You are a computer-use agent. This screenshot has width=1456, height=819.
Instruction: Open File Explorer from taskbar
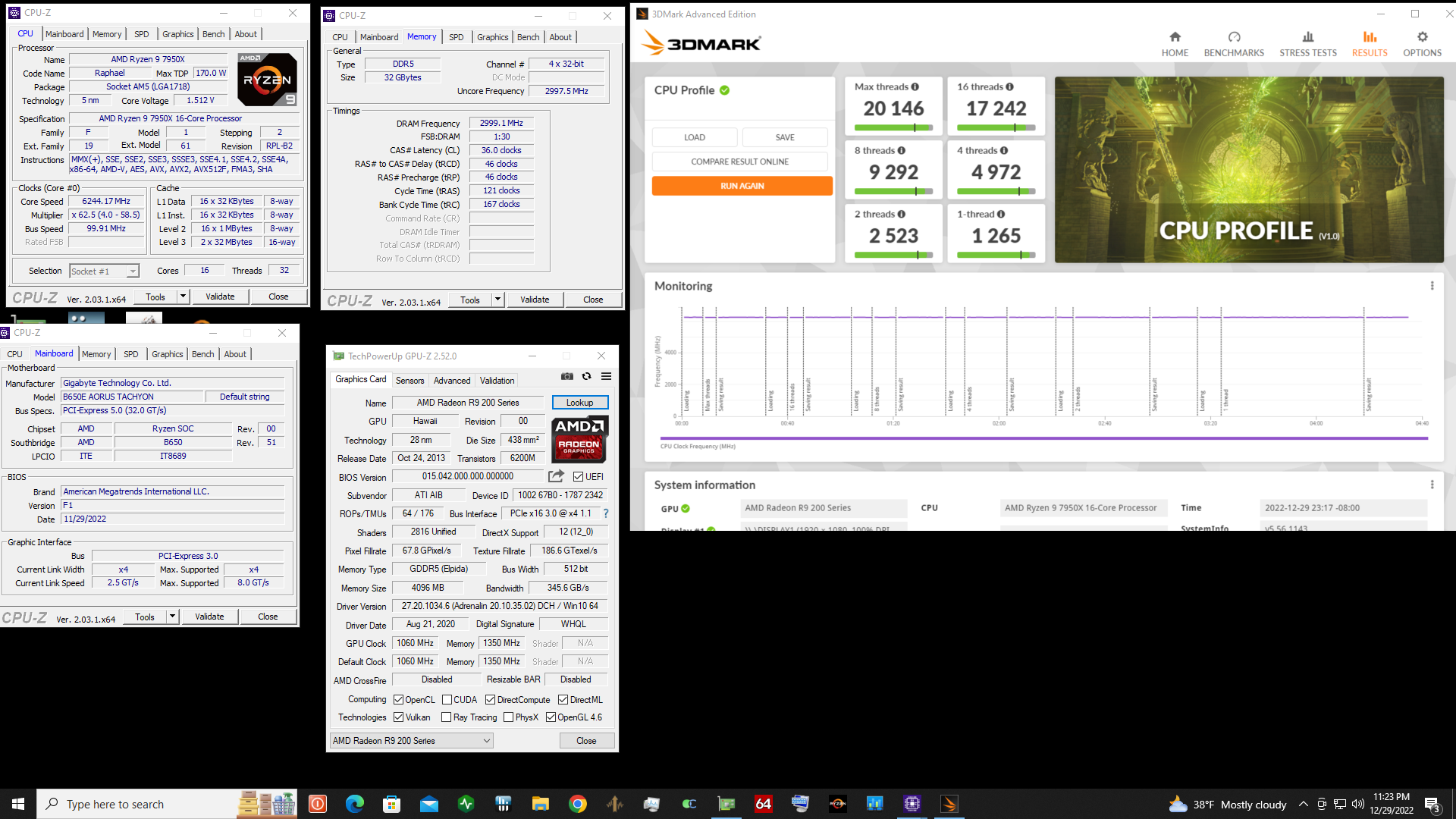click(540, 804)
